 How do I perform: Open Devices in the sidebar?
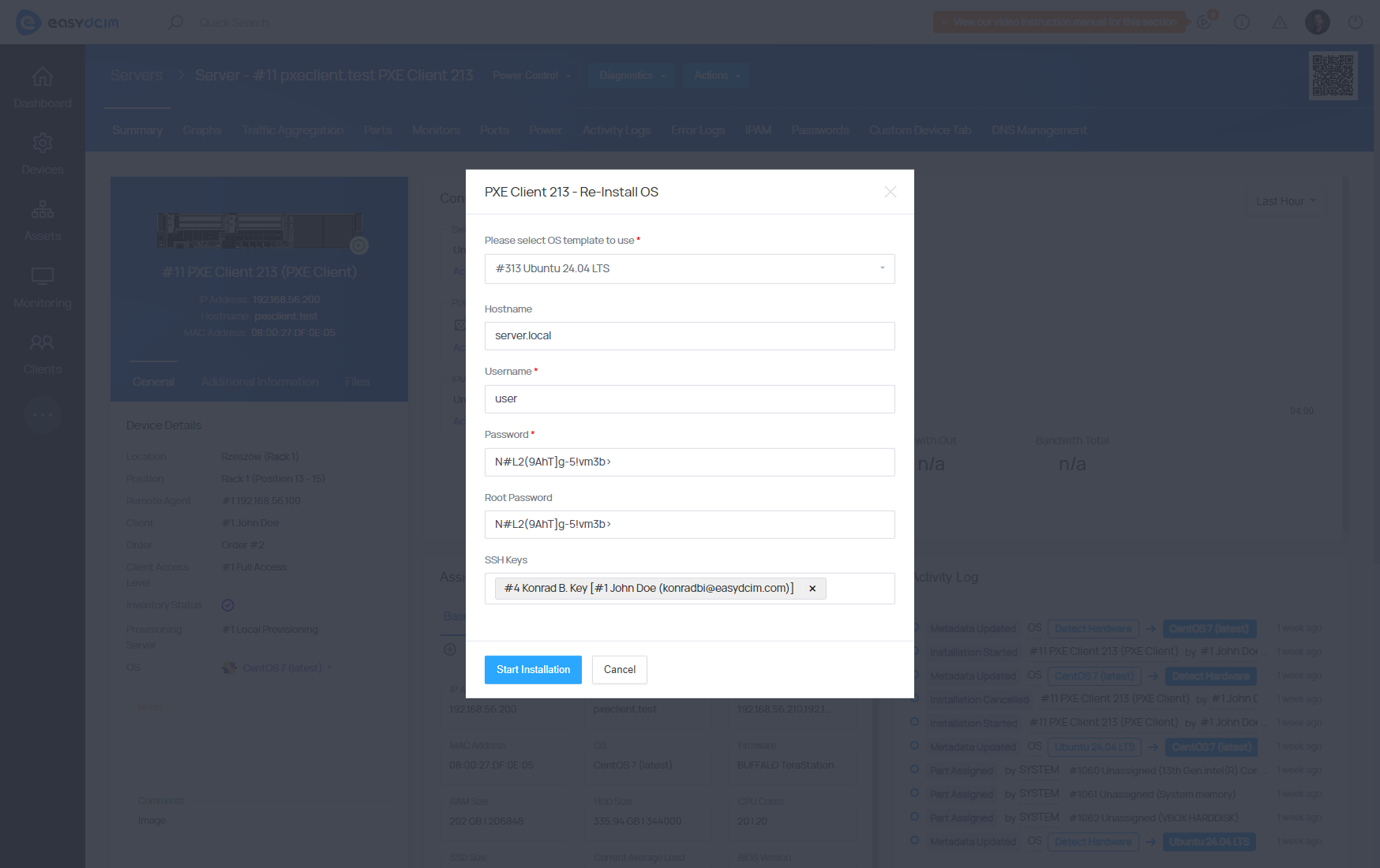(43, 154)
